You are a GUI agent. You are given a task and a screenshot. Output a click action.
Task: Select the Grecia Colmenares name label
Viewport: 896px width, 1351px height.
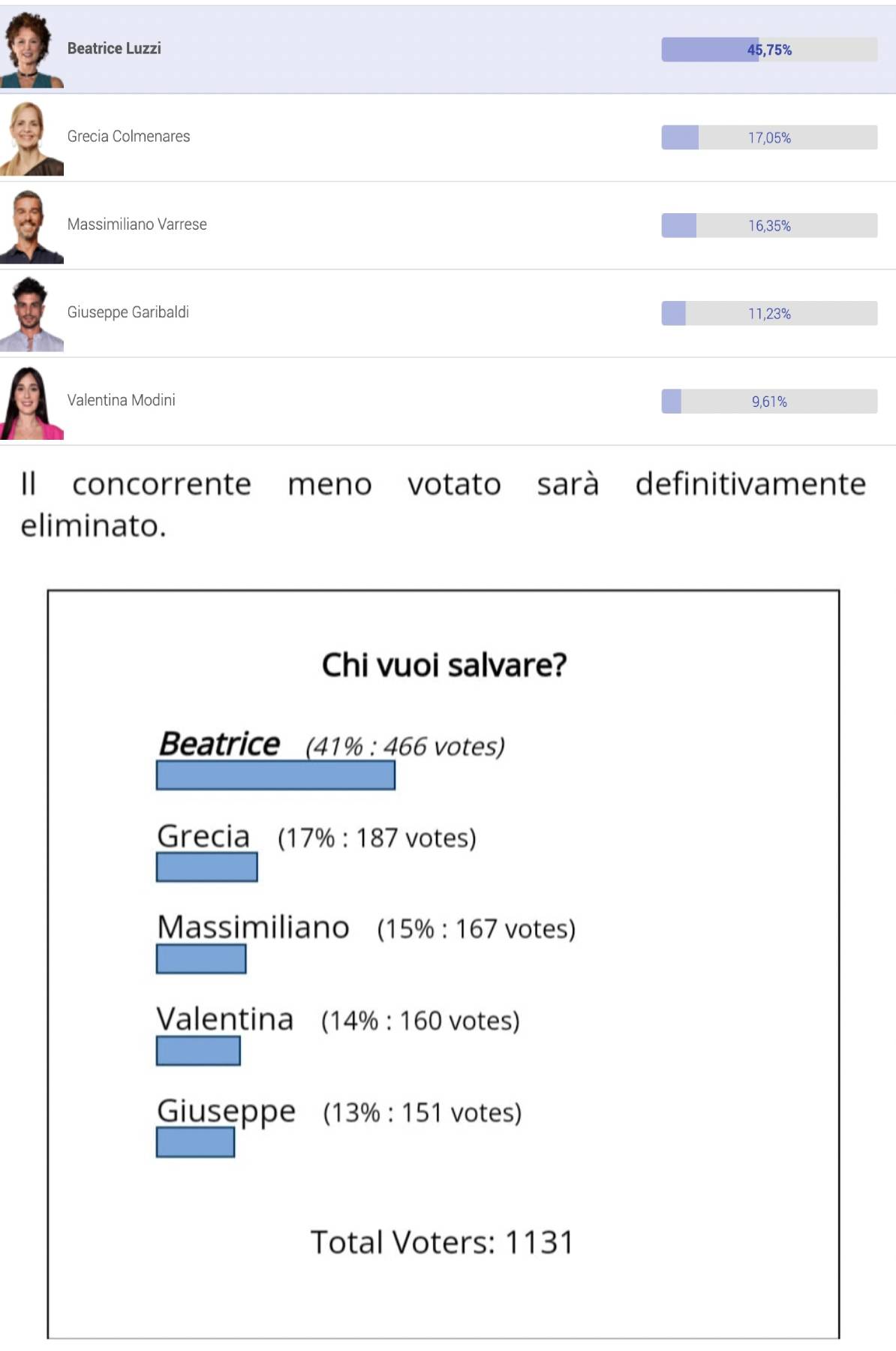128,137
